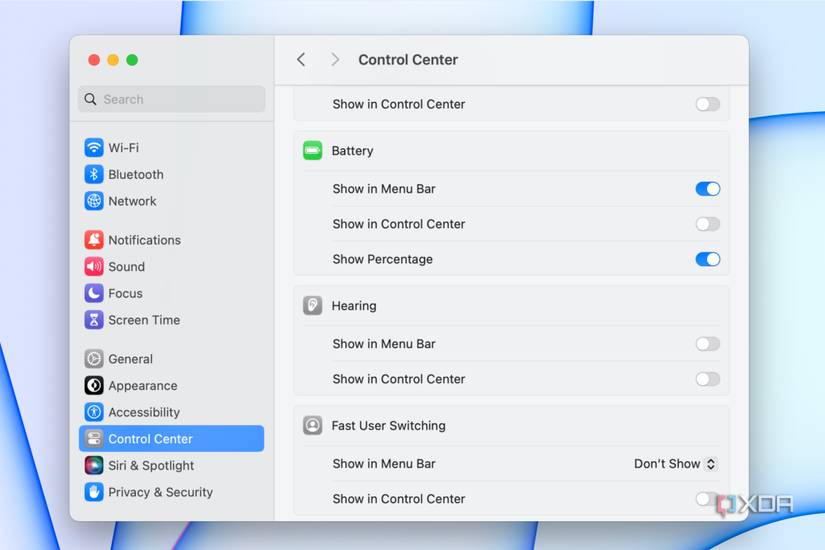Click the Search field

pyautogui.click(x=172, y=99)
